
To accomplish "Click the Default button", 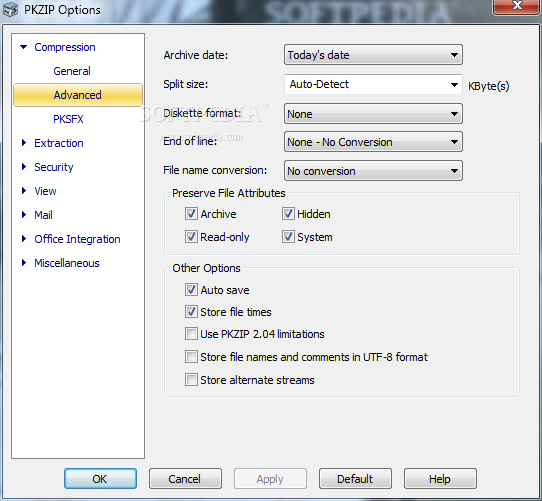I will click(355, 479).
